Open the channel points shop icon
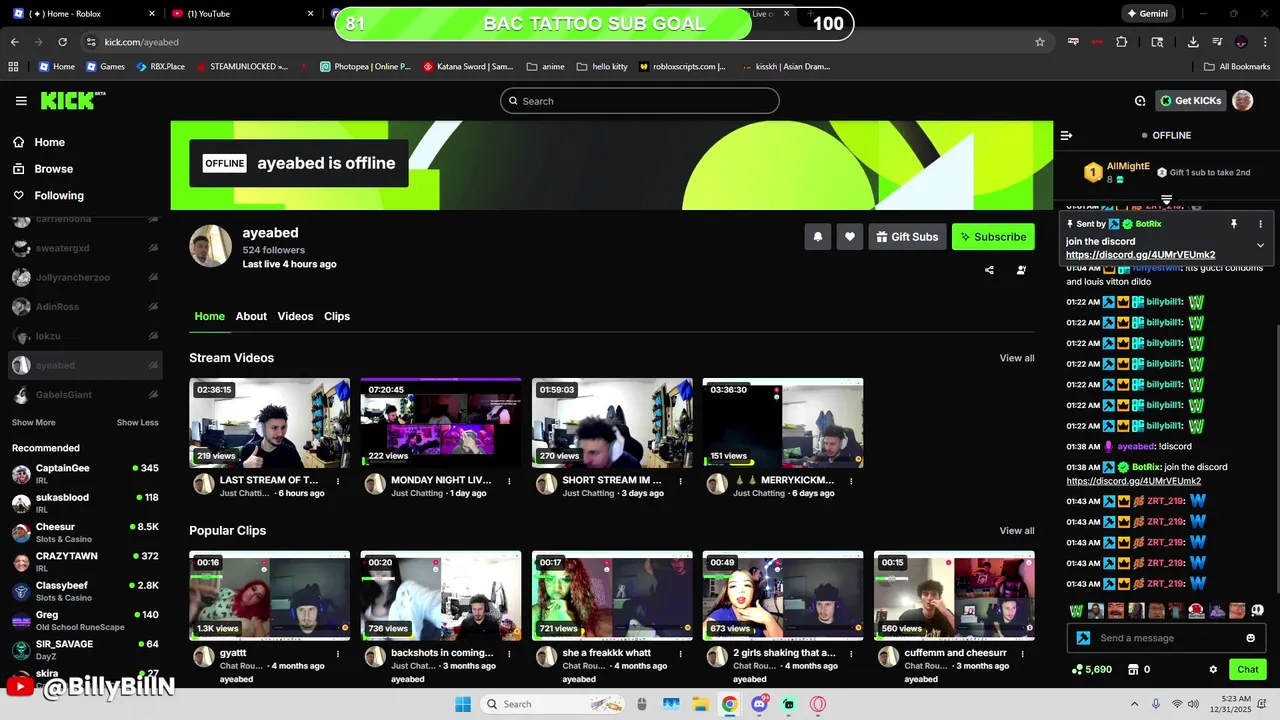Viewport: 1280px width, 720px height. (1133, 670)
